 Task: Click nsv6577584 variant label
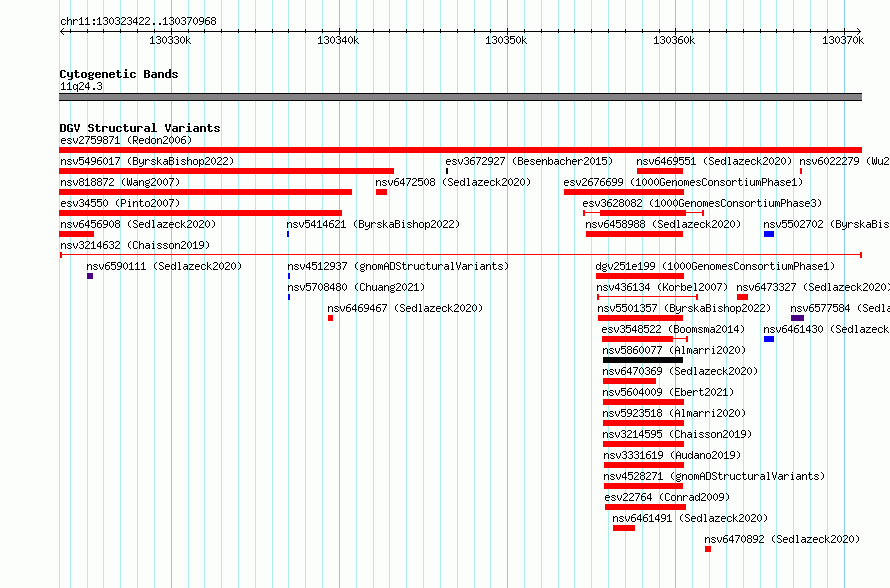840,308
